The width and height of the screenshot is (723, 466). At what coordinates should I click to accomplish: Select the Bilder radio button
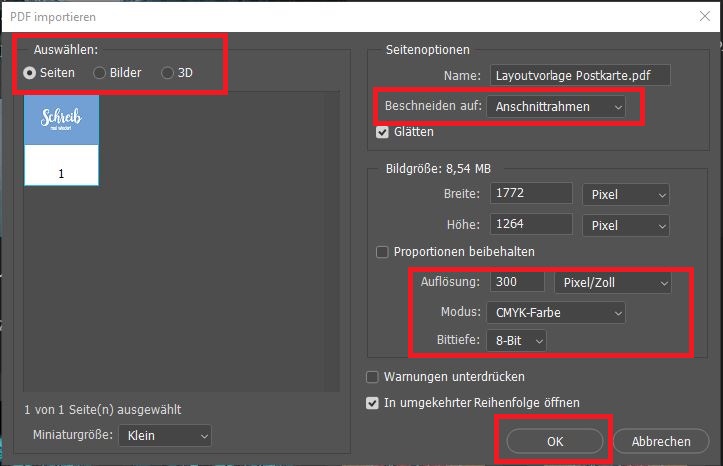(100, 73)
